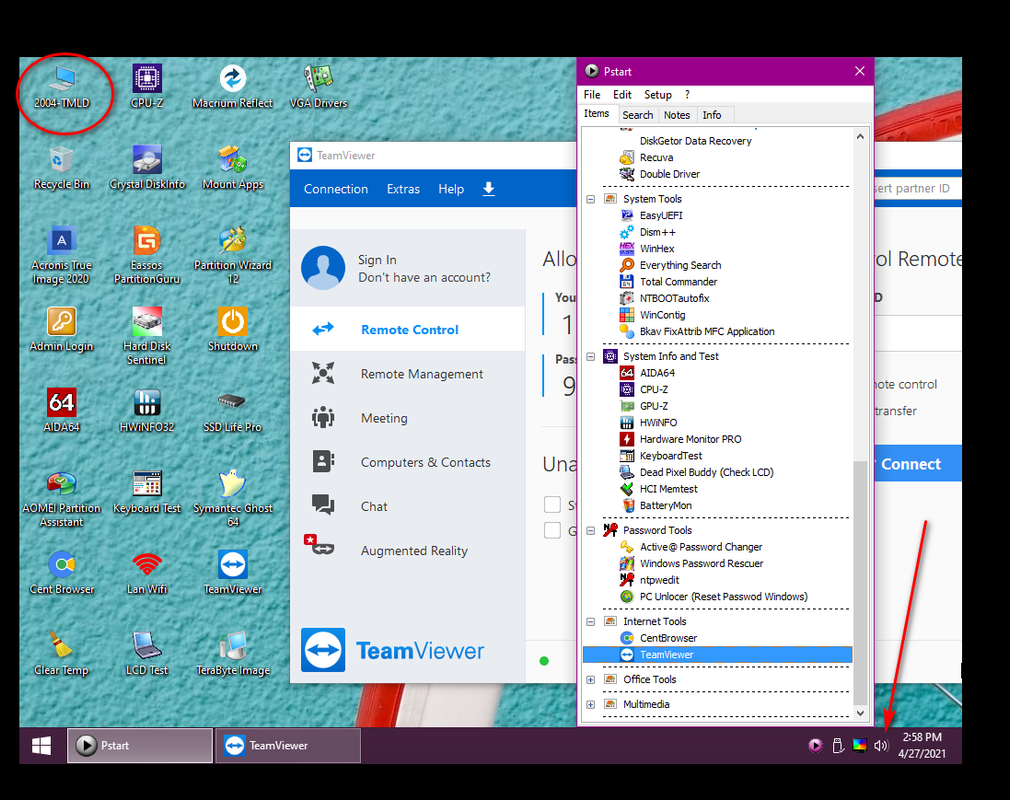Switch to the Info tab in Pstart
1010x800 pixels.
pos(712,115)
